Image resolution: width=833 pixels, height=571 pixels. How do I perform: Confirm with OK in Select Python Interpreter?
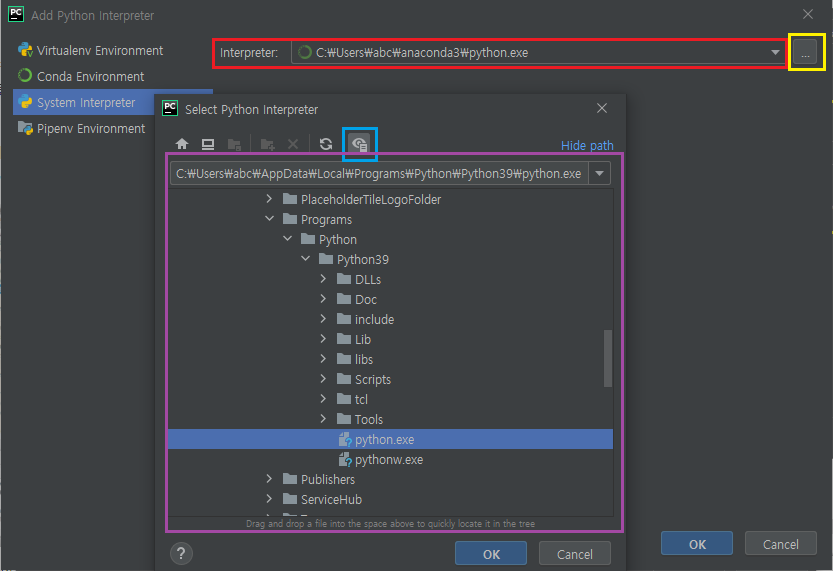[x=491, y=554]
